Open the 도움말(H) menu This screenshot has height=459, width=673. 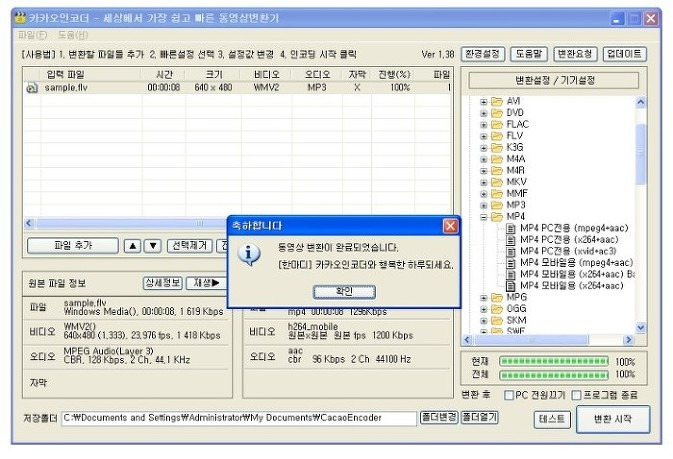(x=73, y=35)
